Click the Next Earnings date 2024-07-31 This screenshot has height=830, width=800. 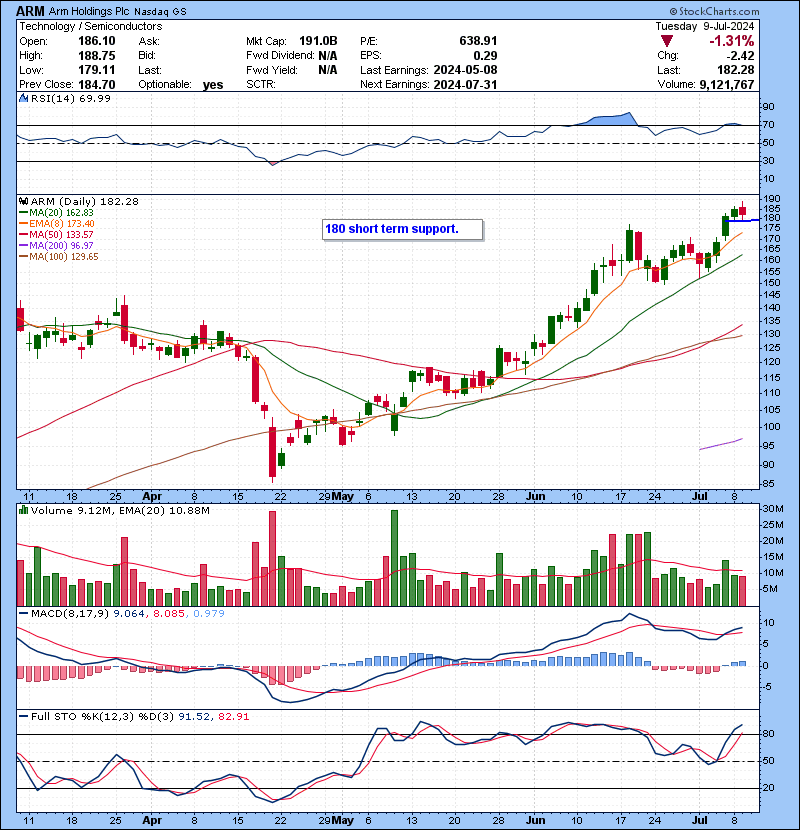[x=465, y=84]
